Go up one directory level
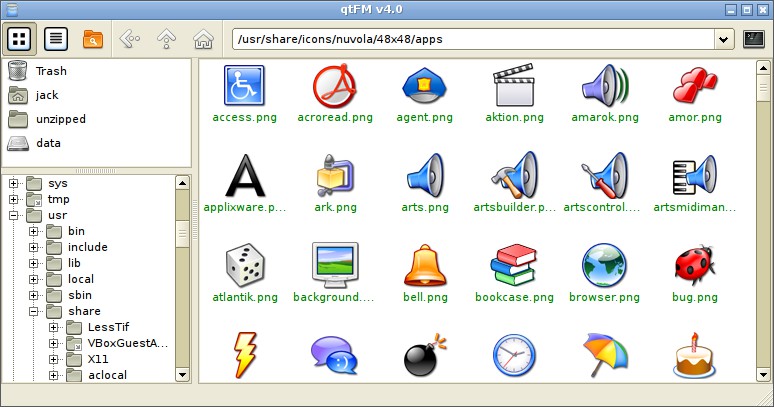This screenshot has height=407, width=774. [166, 38]
